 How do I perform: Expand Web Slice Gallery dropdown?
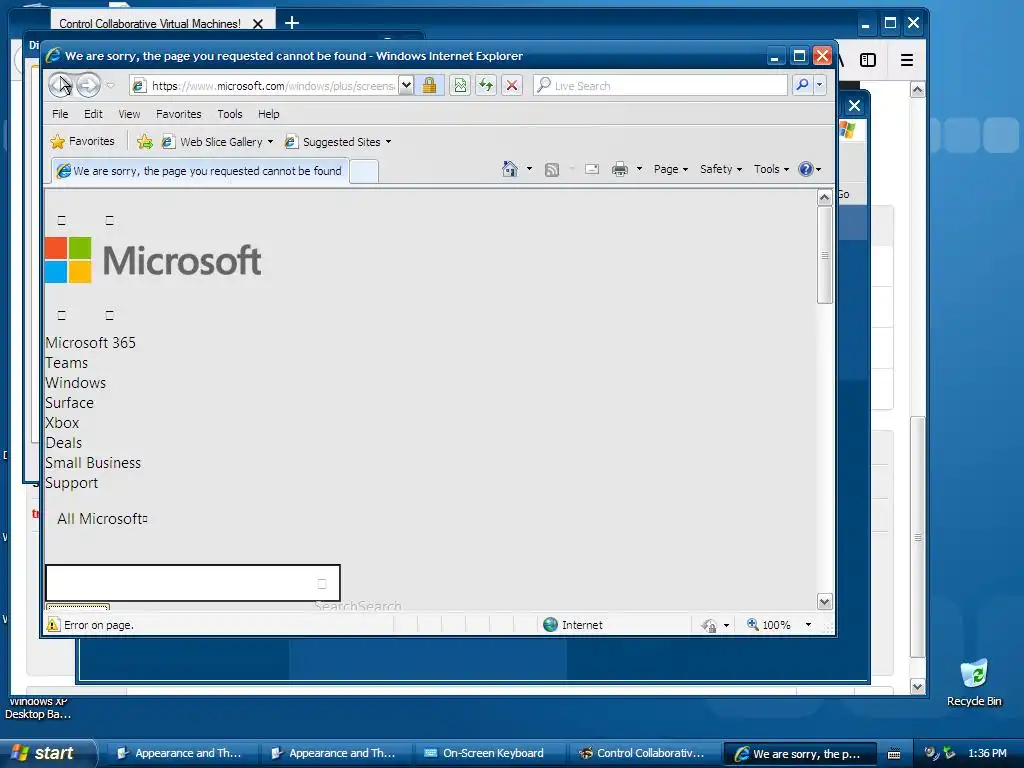tap(270, 142)
